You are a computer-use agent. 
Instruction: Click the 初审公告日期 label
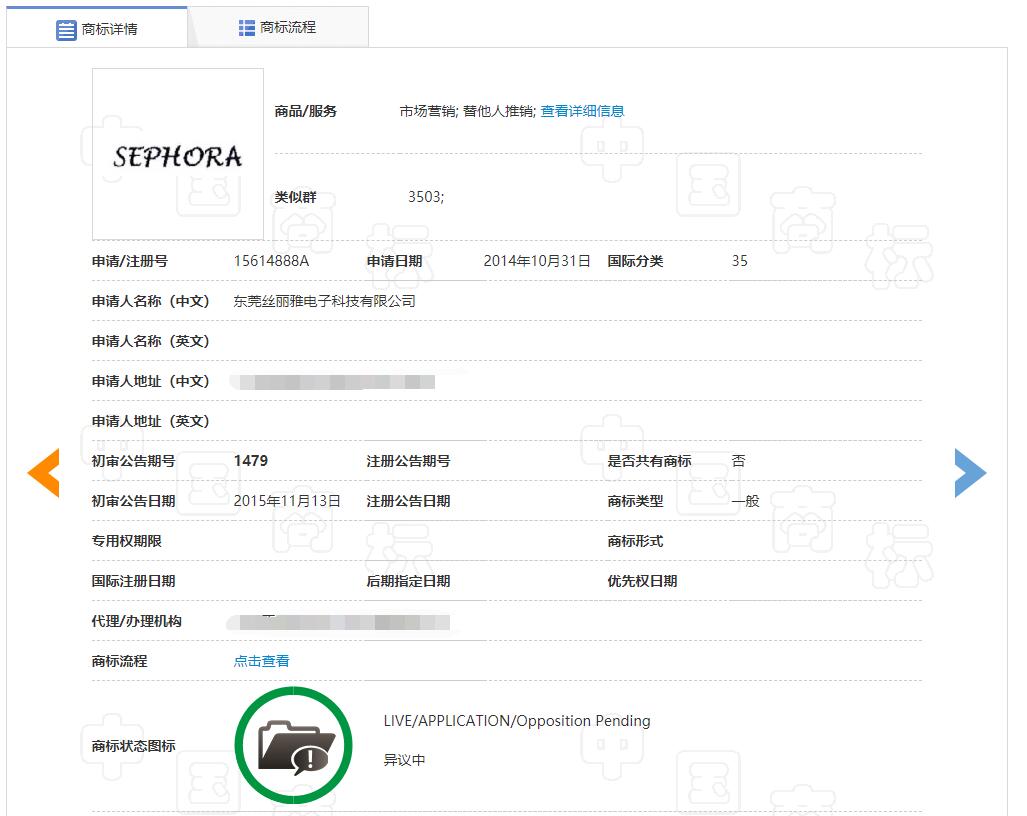(134, 501)
